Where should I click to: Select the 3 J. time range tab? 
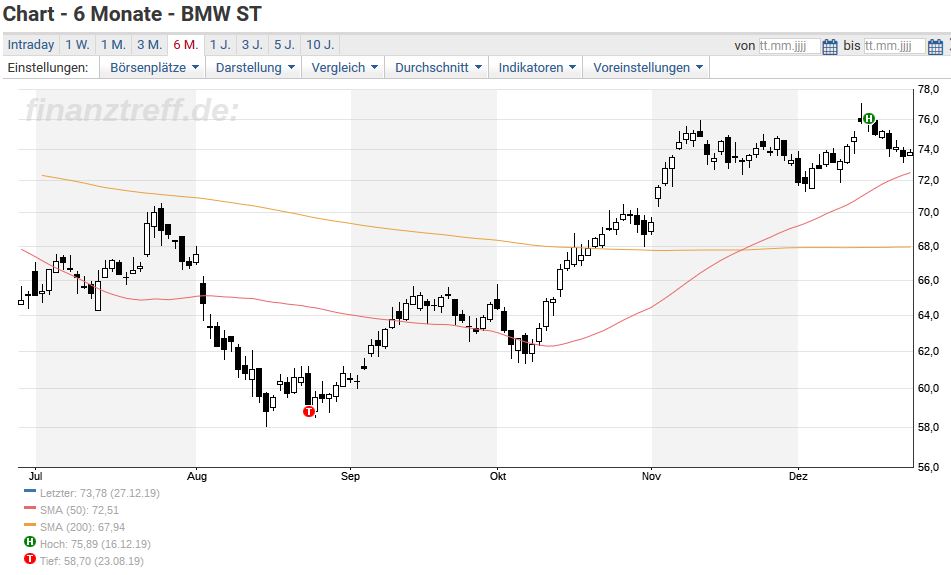(x=252, y=45)
